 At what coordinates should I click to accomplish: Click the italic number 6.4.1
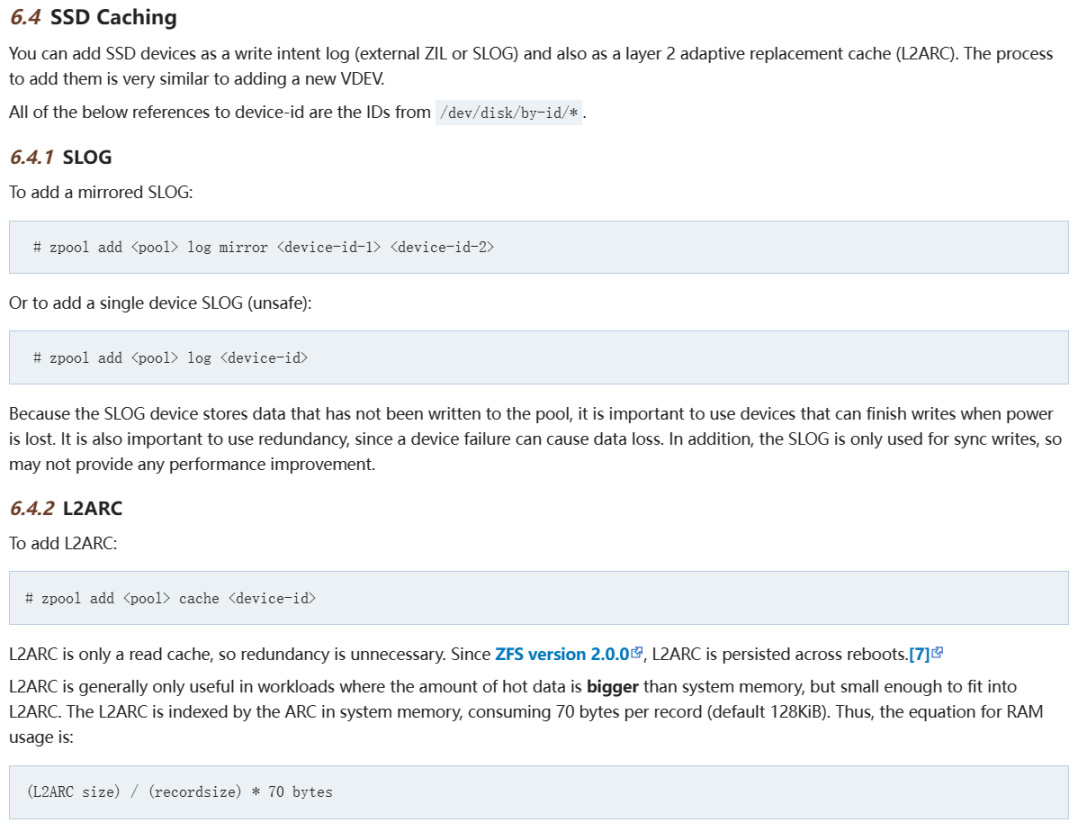[31, 157]
